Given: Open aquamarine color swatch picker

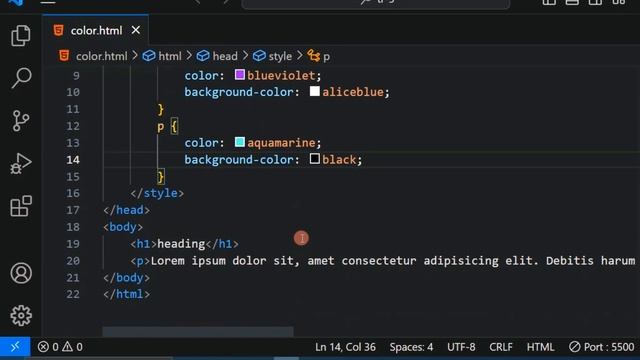Looking at the screenshot, I should pyautogui.click(x=240, y=142).
